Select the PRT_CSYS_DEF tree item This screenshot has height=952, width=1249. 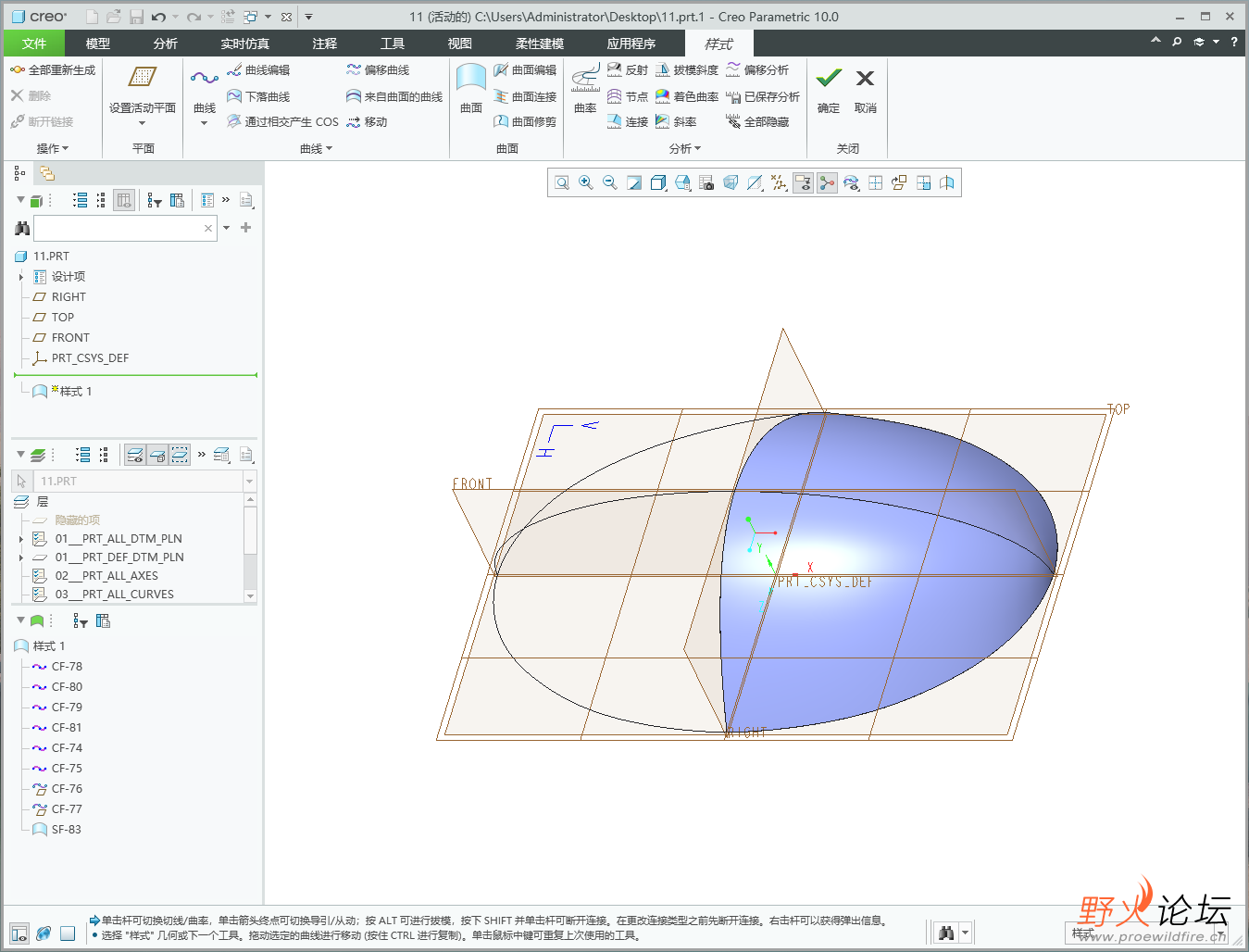[x=81, y=358]
